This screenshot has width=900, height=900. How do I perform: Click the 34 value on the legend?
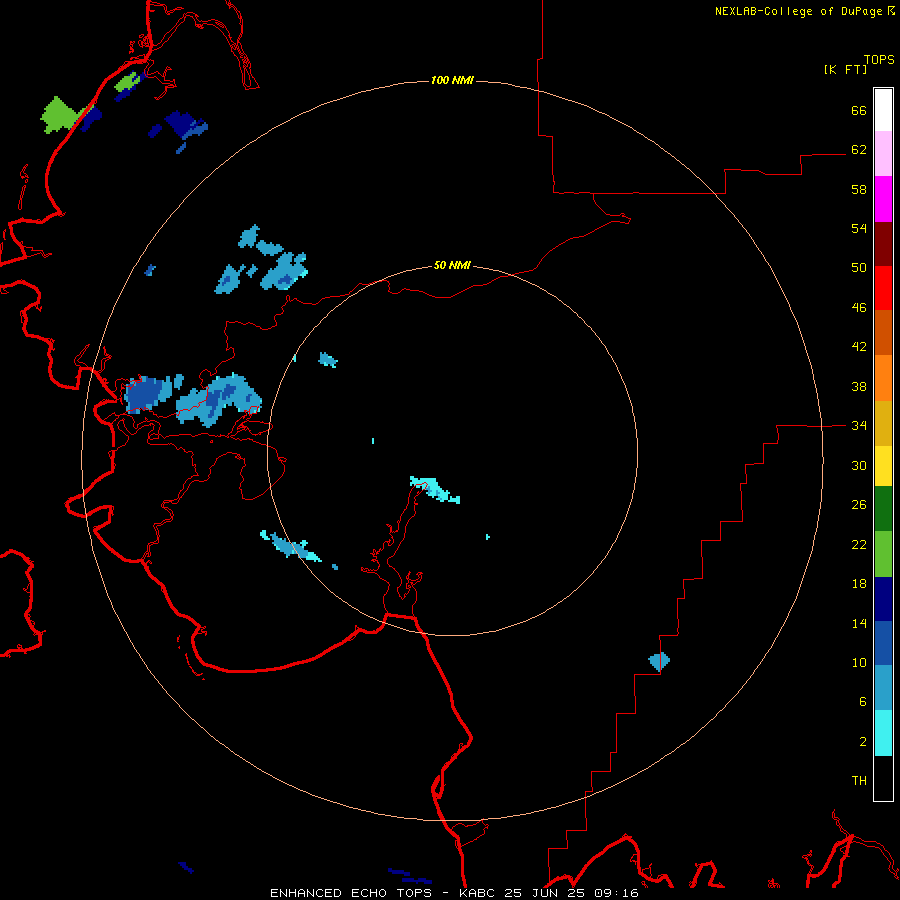859,426
